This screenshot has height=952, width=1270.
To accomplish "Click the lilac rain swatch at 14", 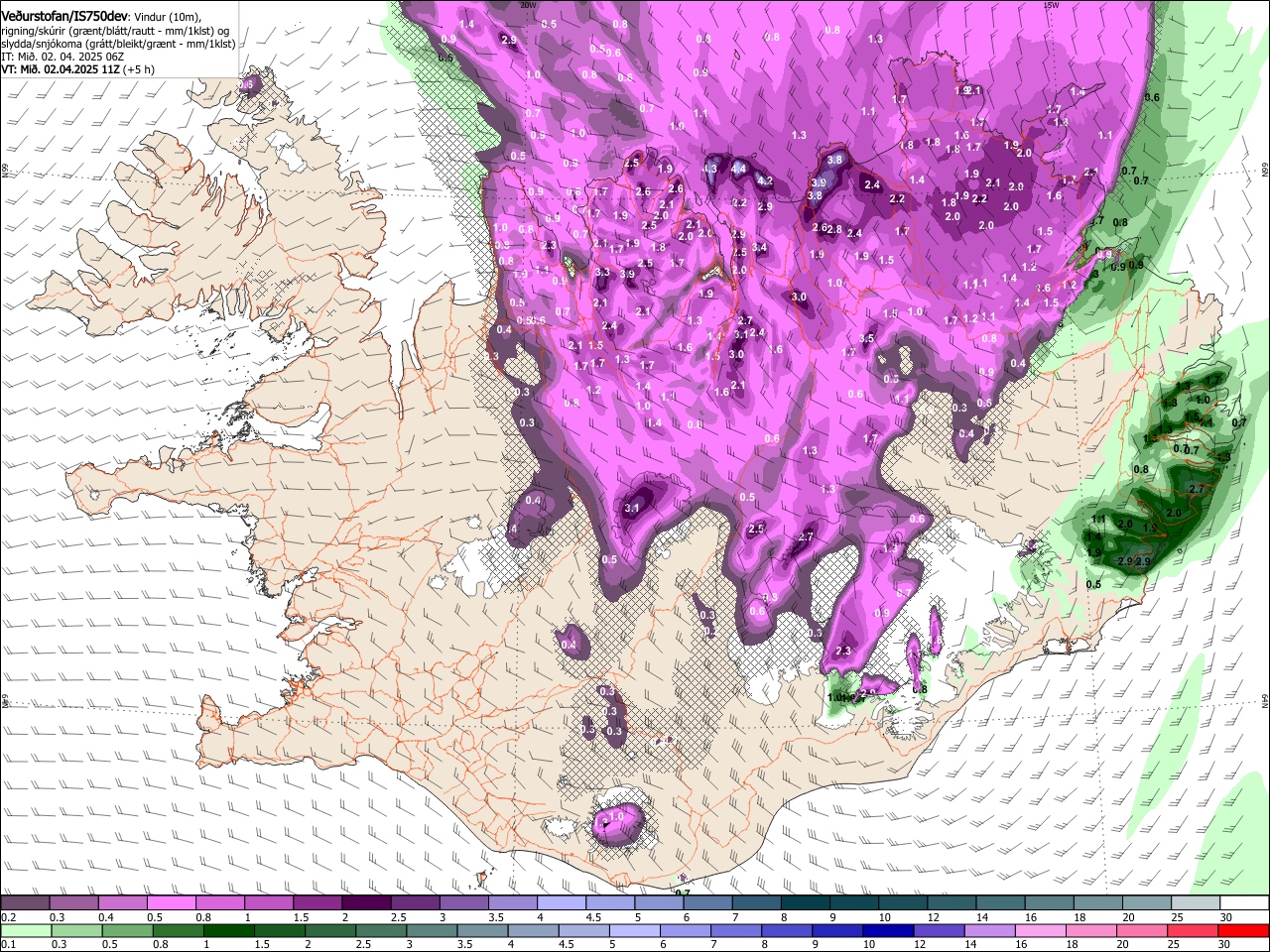I will click(989, 931).
